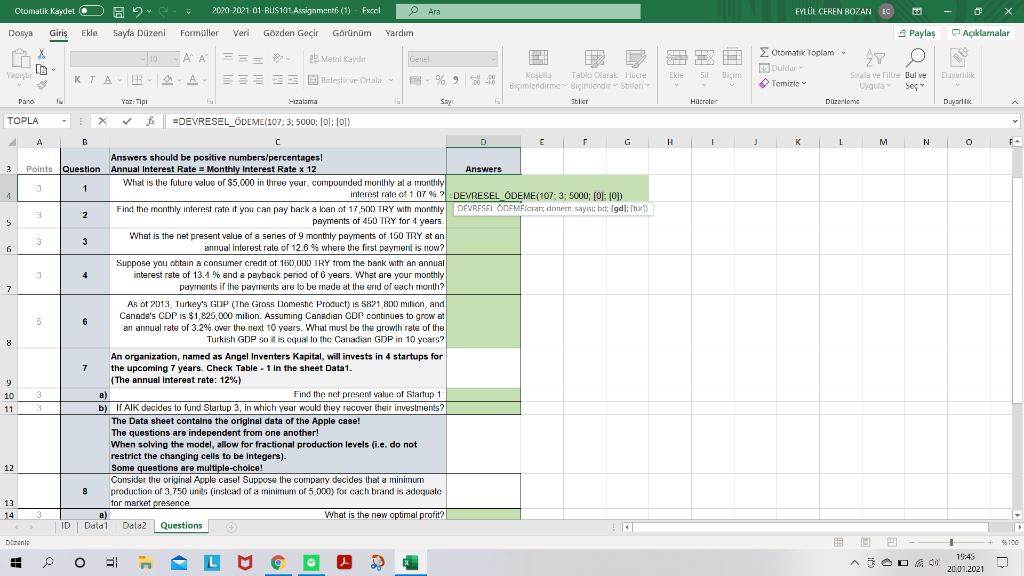Switch to the Veri tab
The height and width of the screenshot is (576, 1024).
click(241, 33)
